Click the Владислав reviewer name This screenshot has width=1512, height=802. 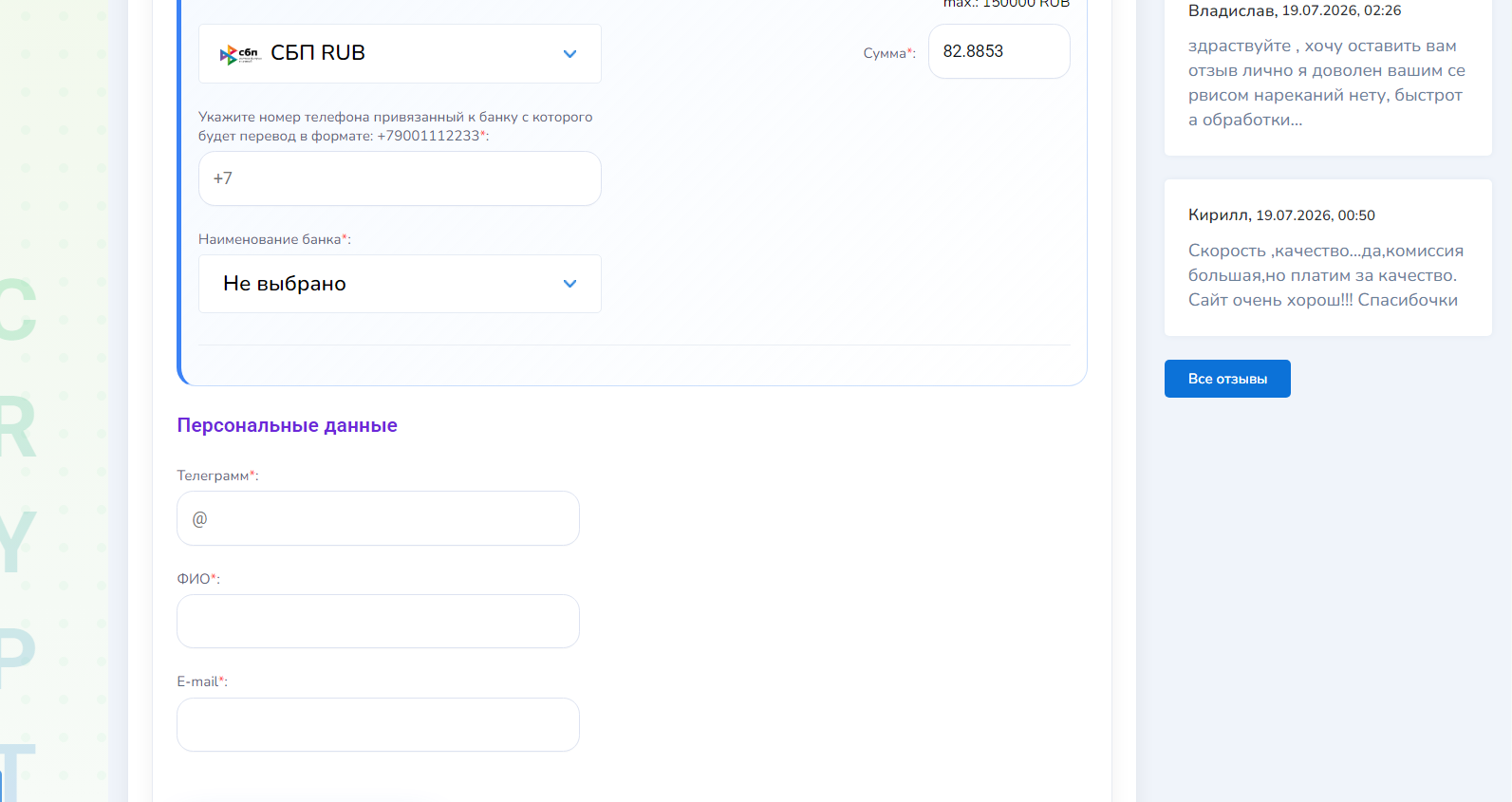tap(1232, 10)
